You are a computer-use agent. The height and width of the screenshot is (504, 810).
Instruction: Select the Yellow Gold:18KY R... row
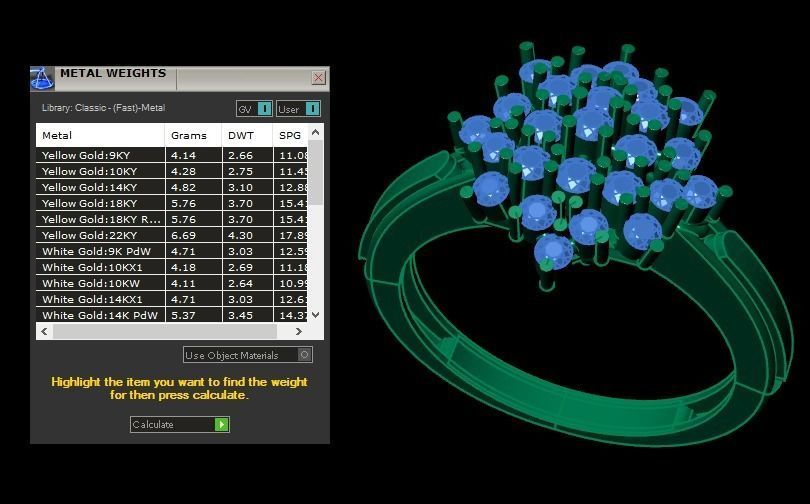(172, 219)
